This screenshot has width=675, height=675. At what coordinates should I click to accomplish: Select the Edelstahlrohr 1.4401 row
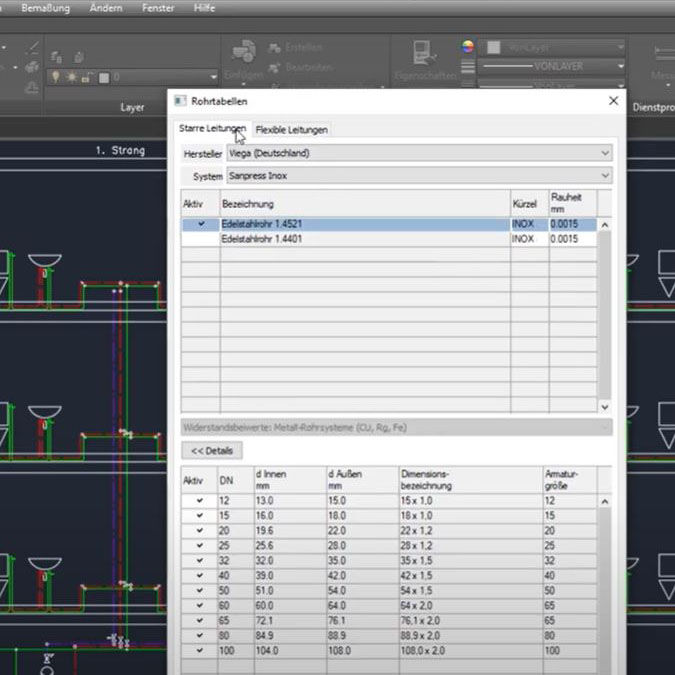(389, 239)
